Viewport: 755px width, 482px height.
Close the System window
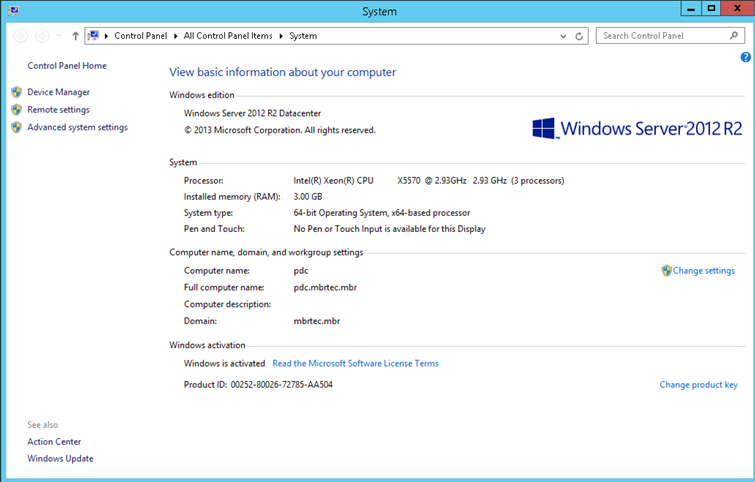(x=737, y=9)
